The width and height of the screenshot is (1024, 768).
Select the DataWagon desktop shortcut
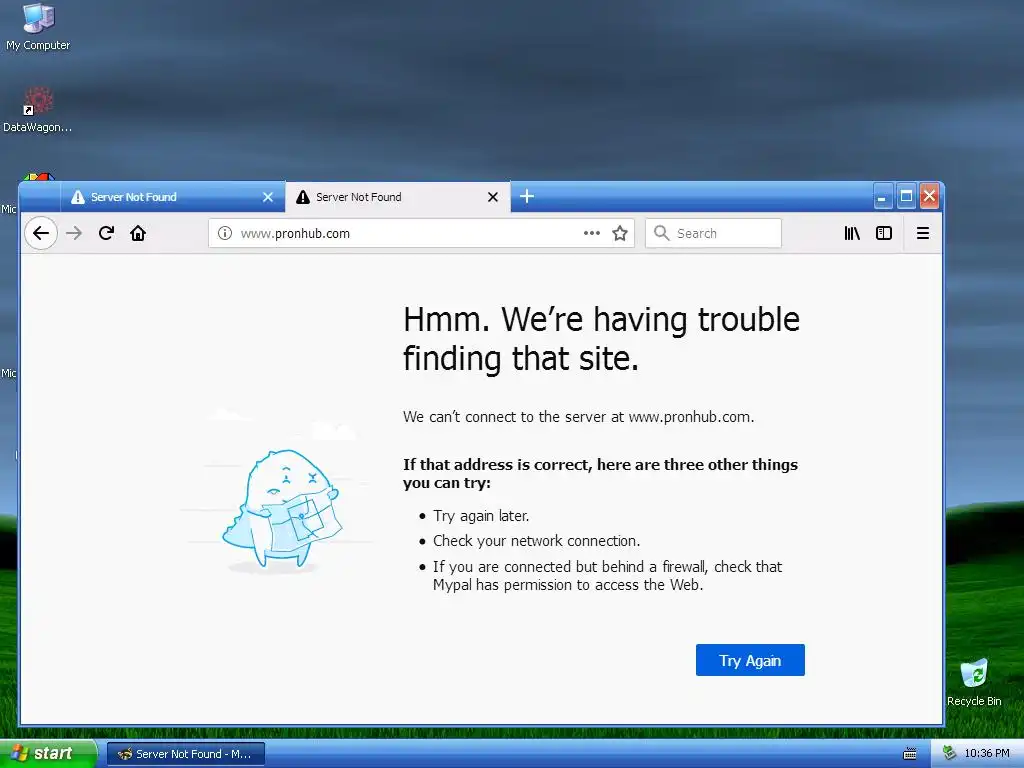pyautogui.click(x=38, y=110)
